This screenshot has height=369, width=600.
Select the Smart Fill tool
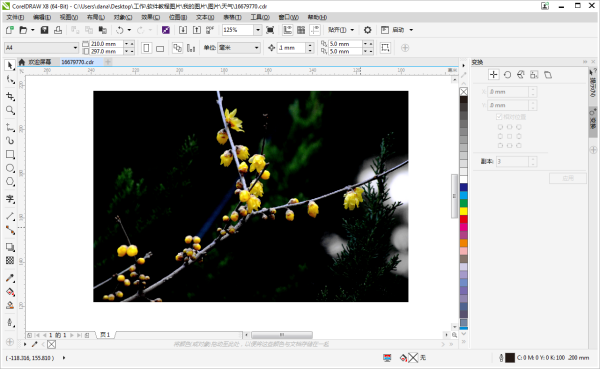(10, 306)
